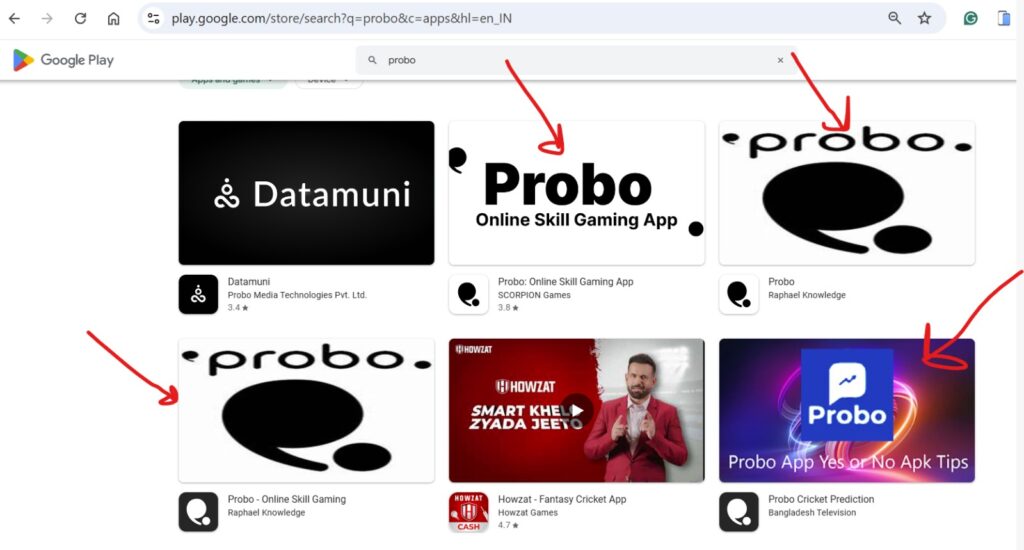Open Probo Cricket Prediction banner image
This screenshot has height=550, width=1024.
pyautogui.click(x=846, y=410)
